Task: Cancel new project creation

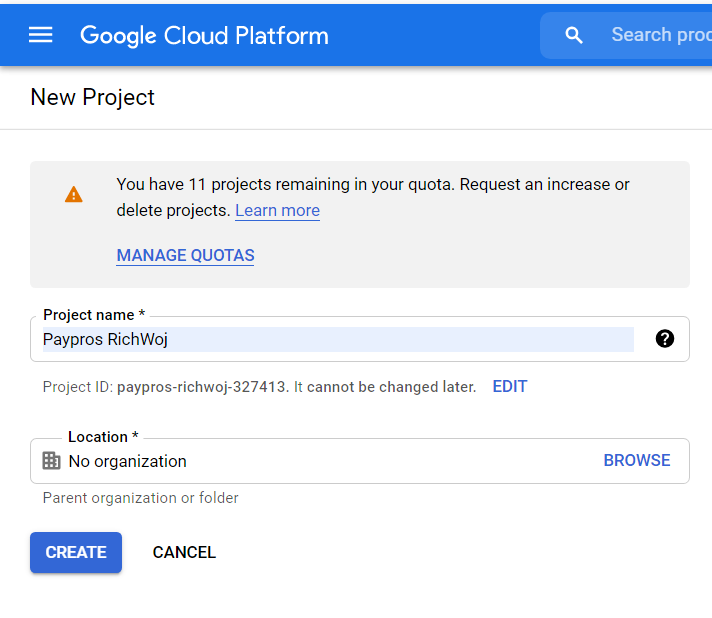Action: [x=184, y=552]
